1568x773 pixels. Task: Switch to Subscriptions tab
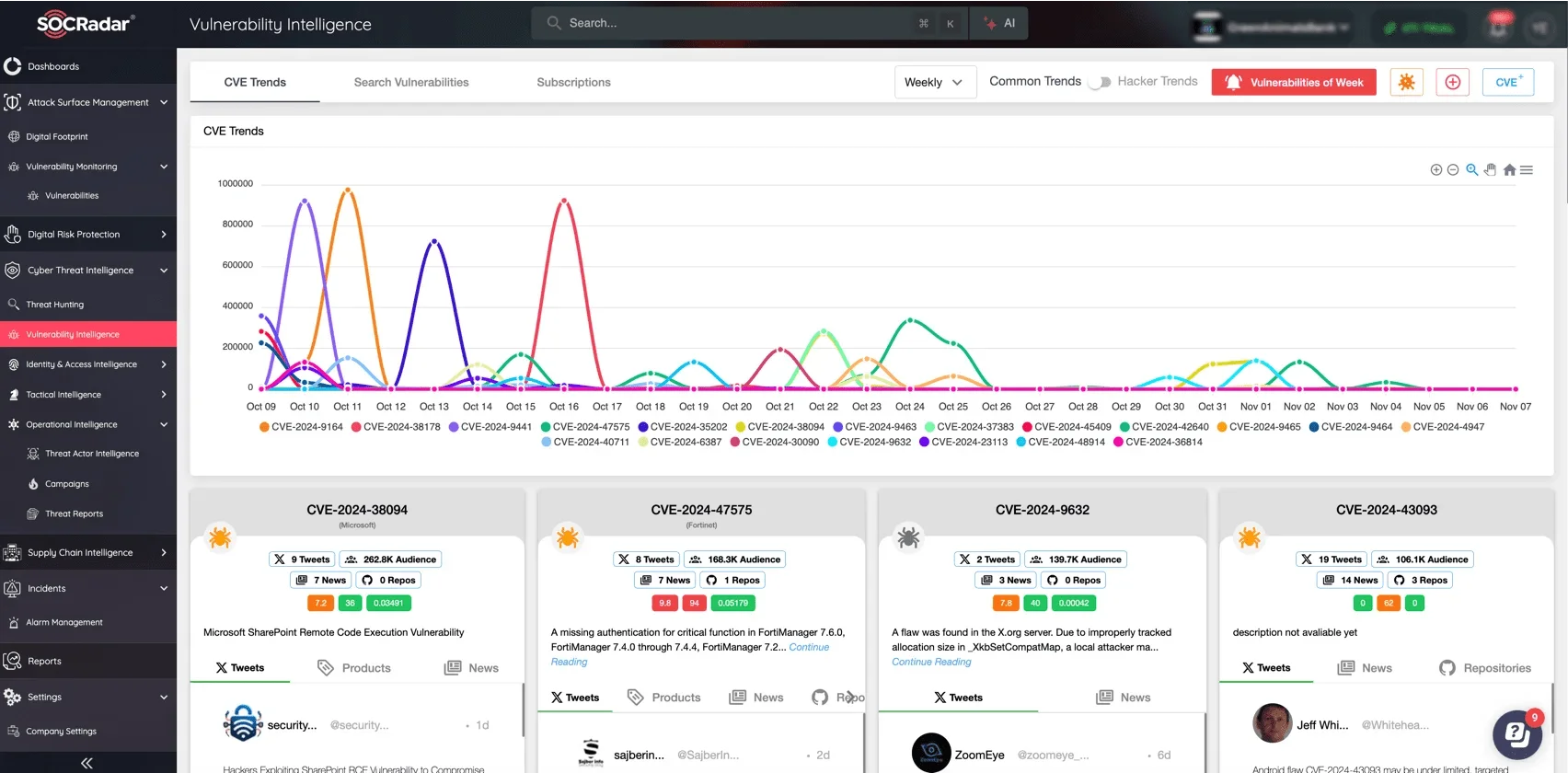573,82
